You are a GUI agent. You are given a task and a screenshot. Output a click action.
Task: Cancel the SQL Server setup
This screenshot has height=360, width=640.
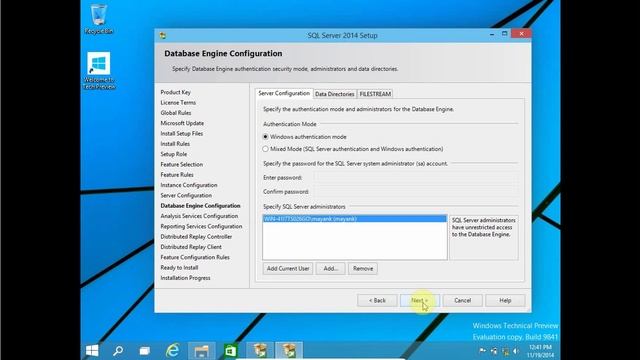[x=462, y=300]
